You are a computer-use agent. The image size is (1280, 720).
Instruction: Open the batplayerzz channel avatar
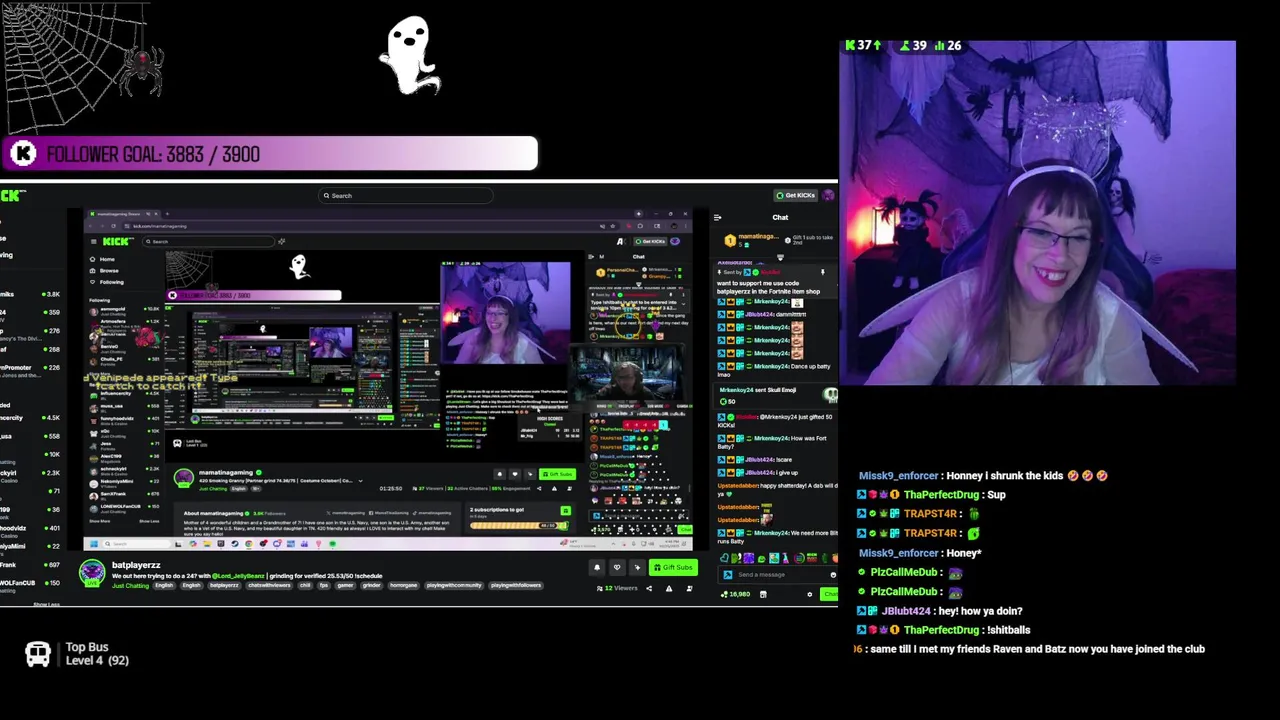pyautogui.click(x=92, y=573)
